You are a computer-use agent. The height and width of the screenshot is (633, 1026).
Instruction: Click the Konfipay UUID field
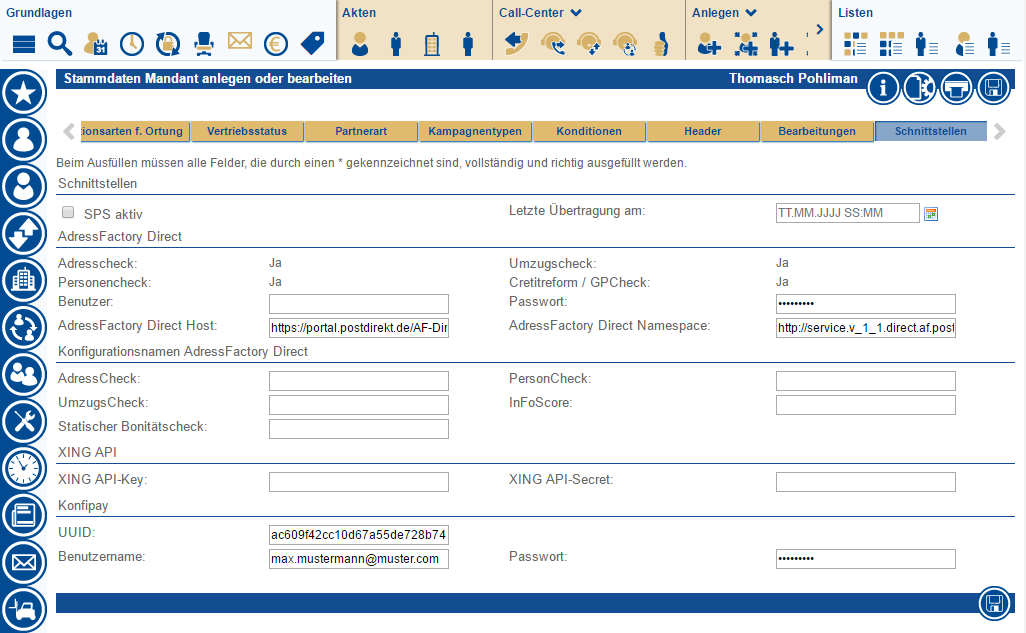359,535
